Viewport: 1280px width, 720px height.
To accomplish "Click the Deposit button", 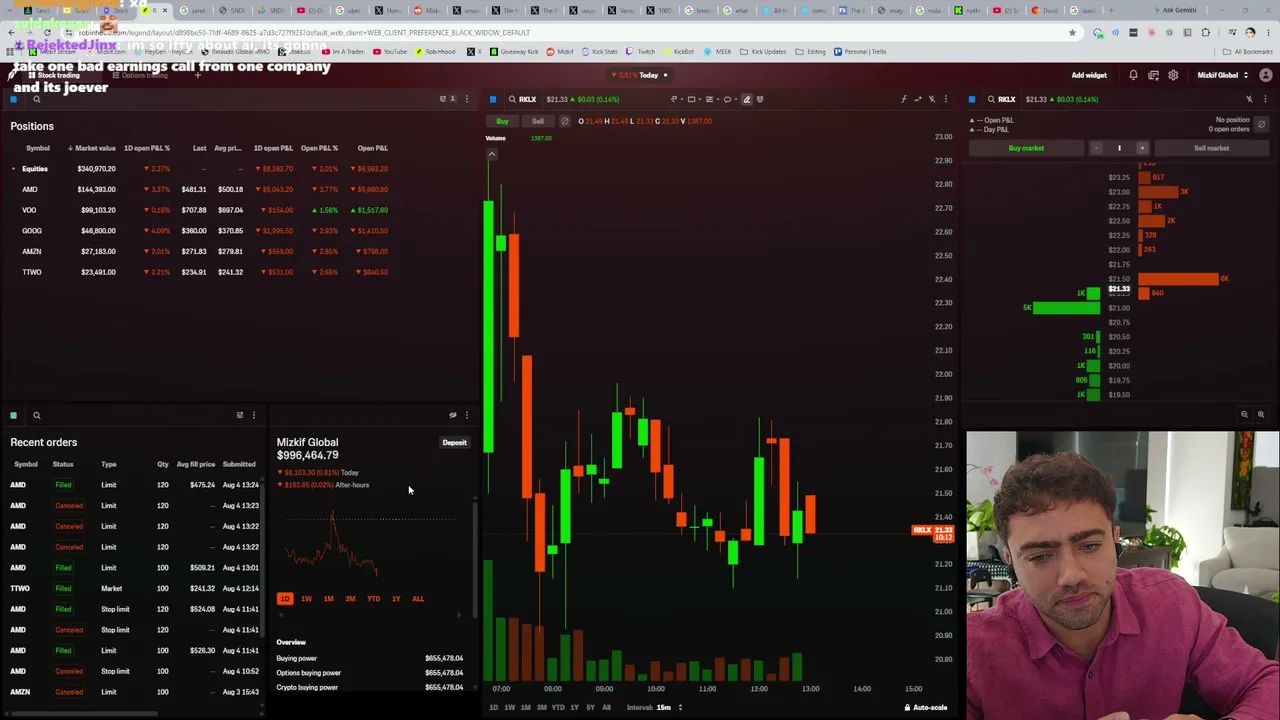I will (x=454, y=442).
